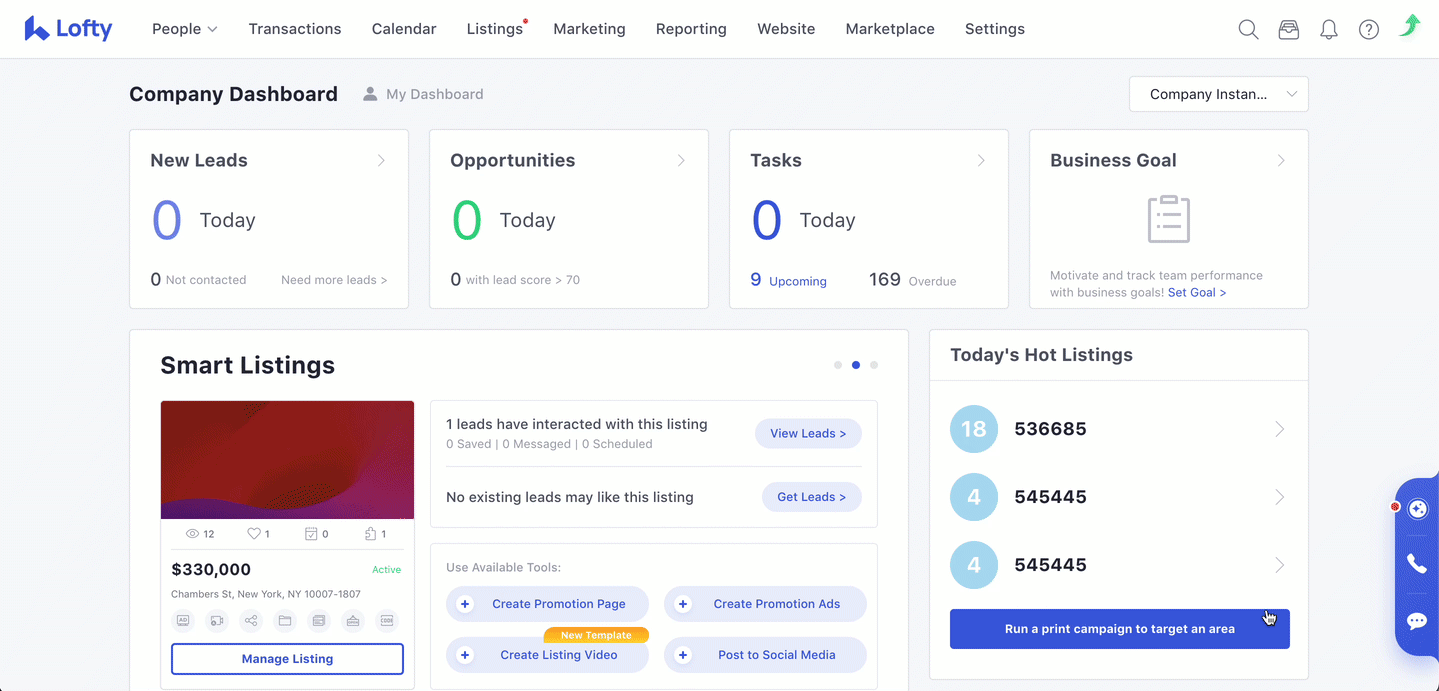
Task: Open the global search icon
Action: [x=1248, y=29]
